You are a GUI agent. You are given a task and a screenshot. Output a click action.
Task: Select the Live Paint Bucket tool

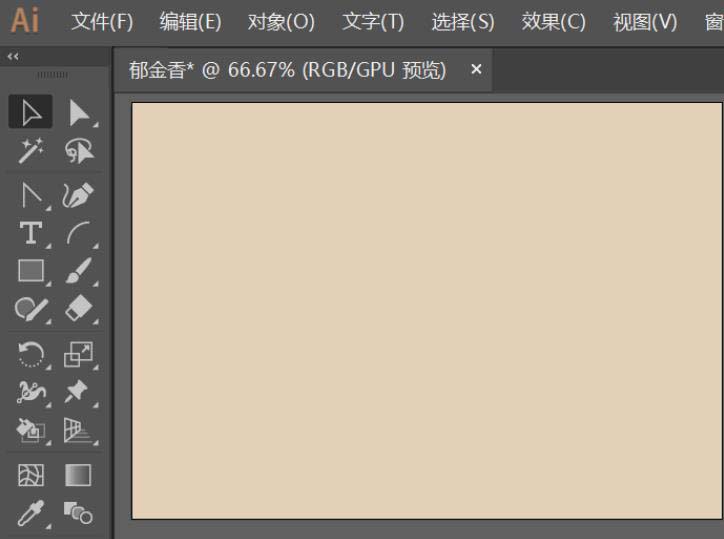[30, 430]
